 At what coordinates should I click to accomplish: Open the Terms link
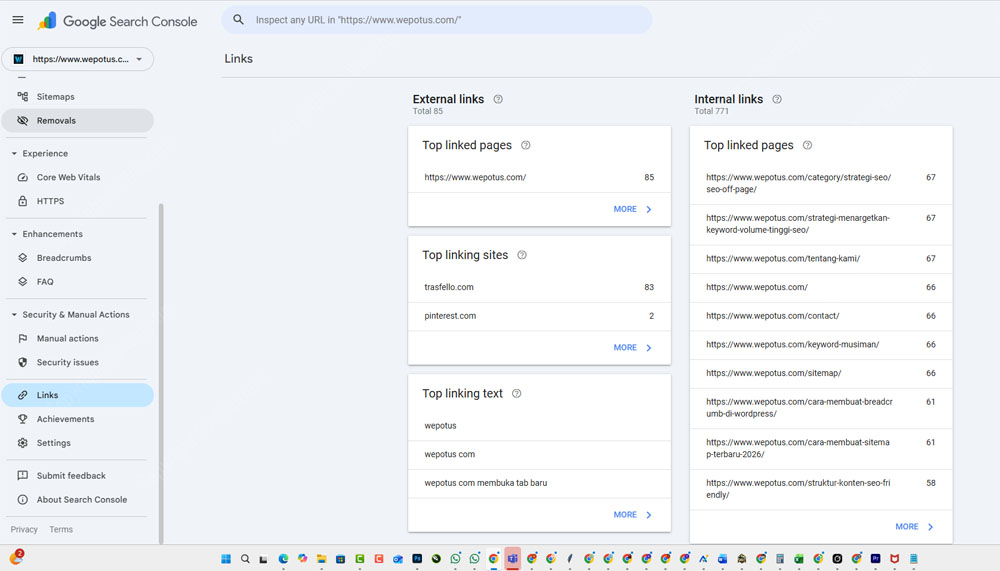pos(61,530)
